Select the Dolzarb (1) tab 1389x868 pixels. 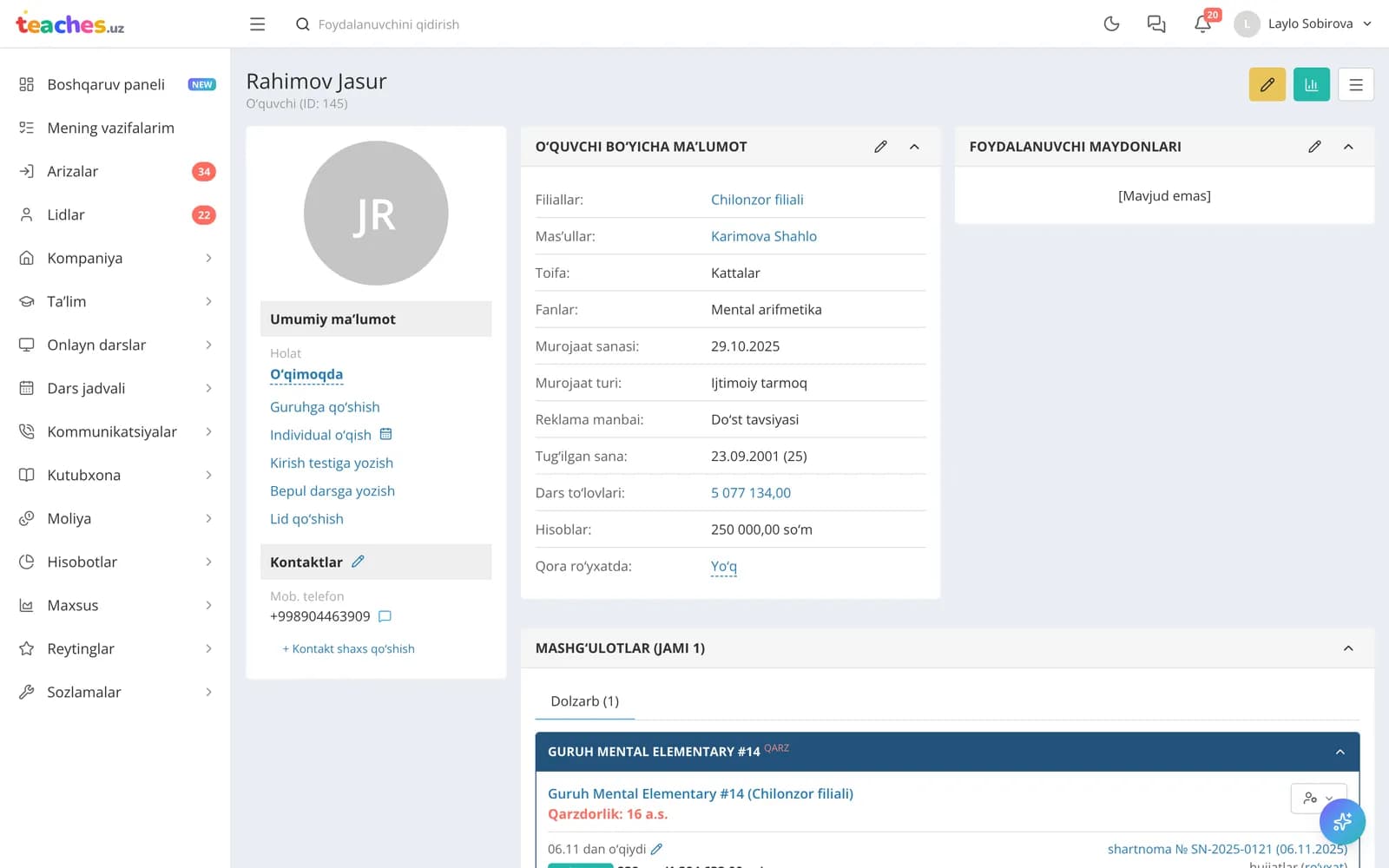(x=585, y=701)
